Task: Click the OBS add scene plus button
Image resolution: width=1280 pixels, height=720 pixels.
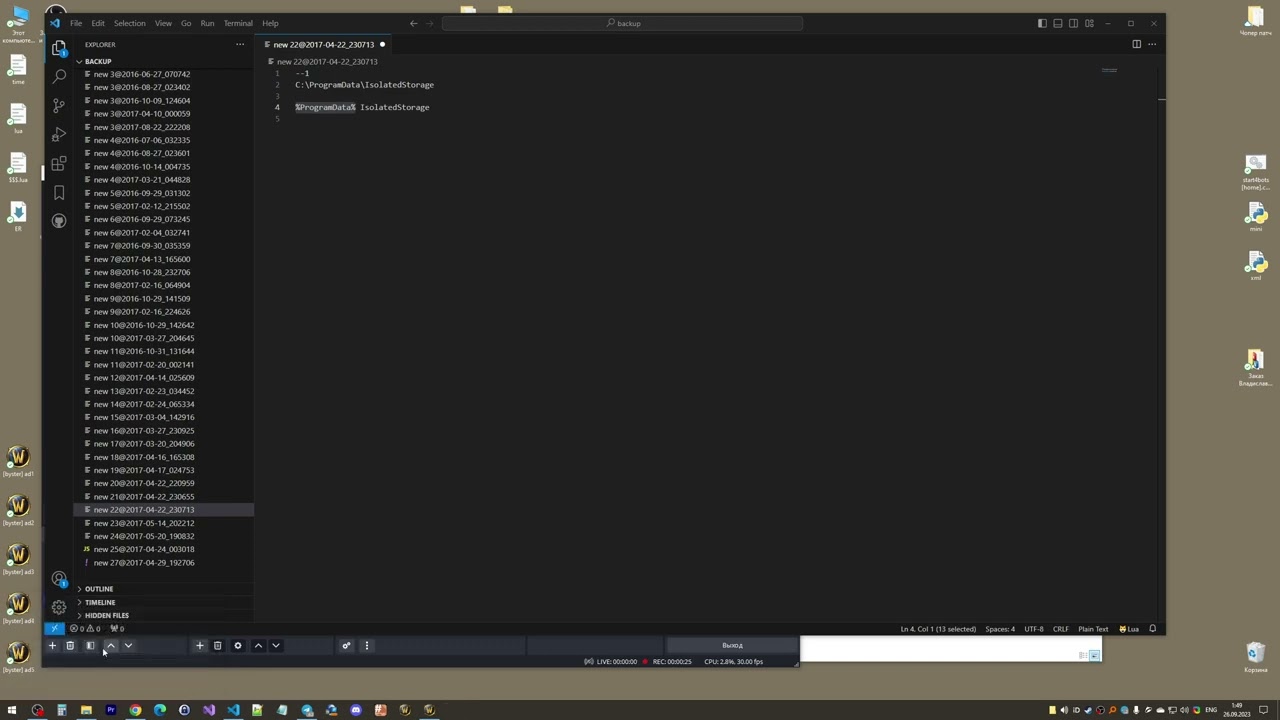Action: (52, 646)
